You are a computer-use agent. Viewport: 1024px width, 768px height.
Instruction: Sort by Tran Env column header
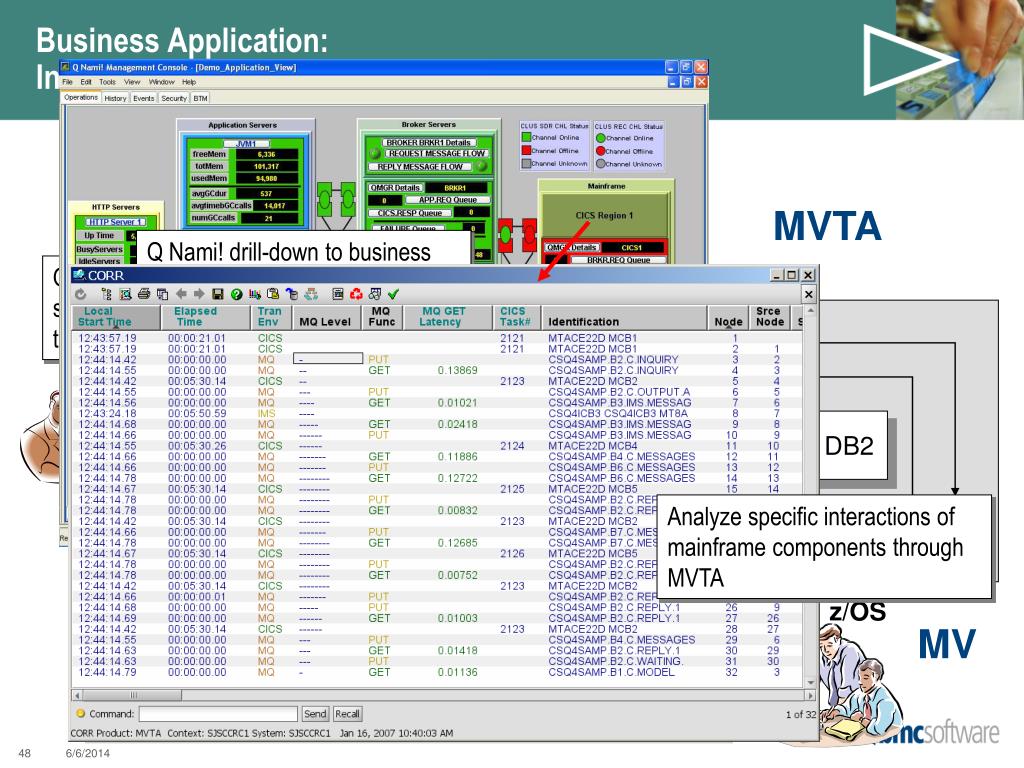(x=271, y=317)
